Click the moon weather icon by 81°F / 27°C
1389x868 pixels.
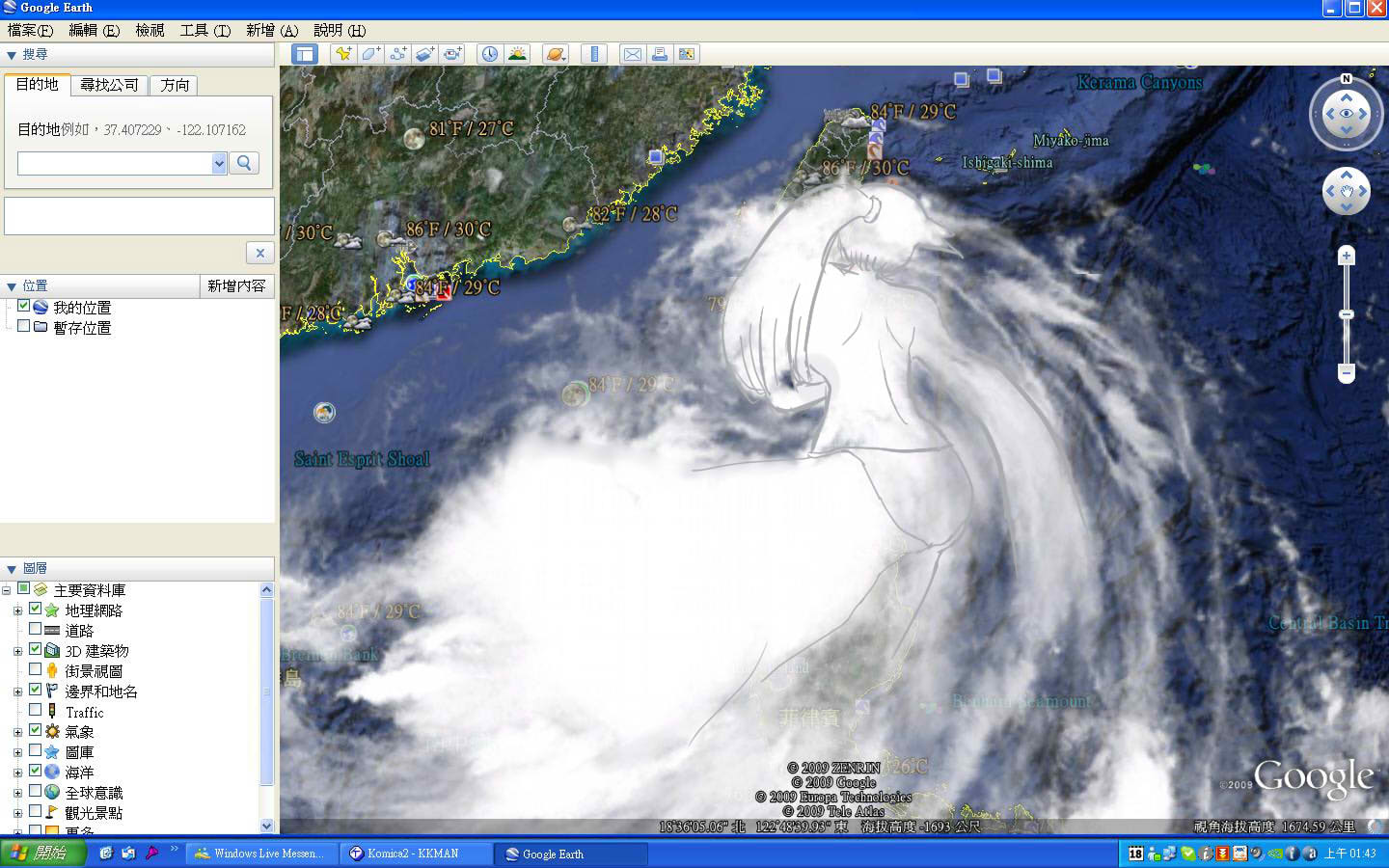414,139
